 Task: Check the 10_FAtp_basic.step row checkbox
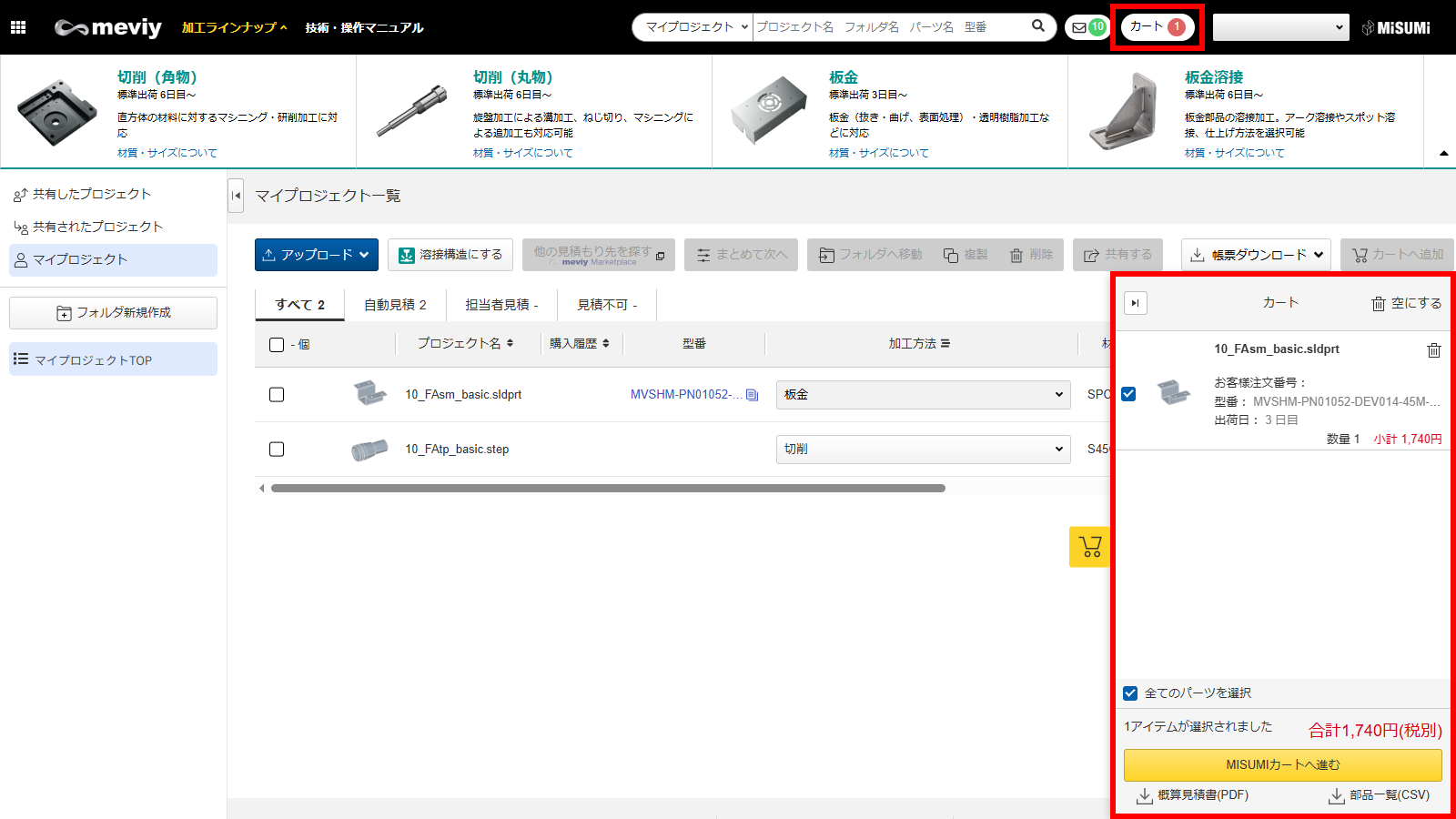tap(277, 450)
